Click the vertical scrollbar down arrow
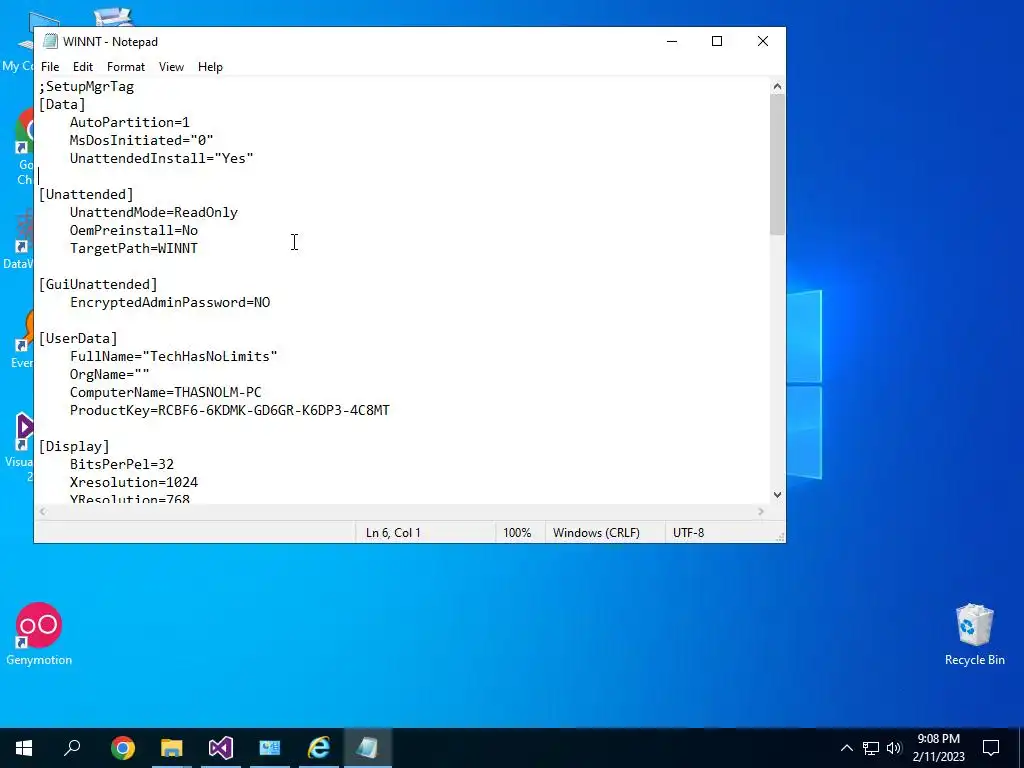 point(777,495)
